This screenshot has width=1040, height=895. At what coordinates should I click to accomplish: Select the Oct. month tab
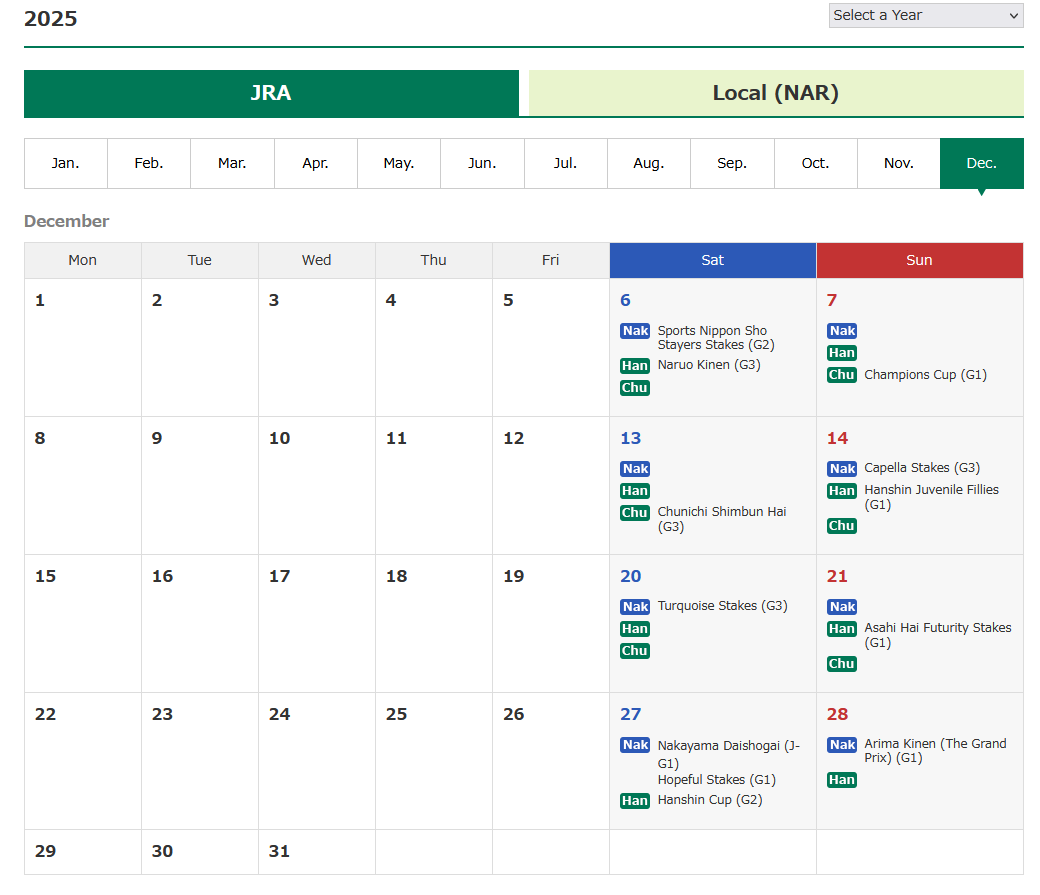point(816,163)
